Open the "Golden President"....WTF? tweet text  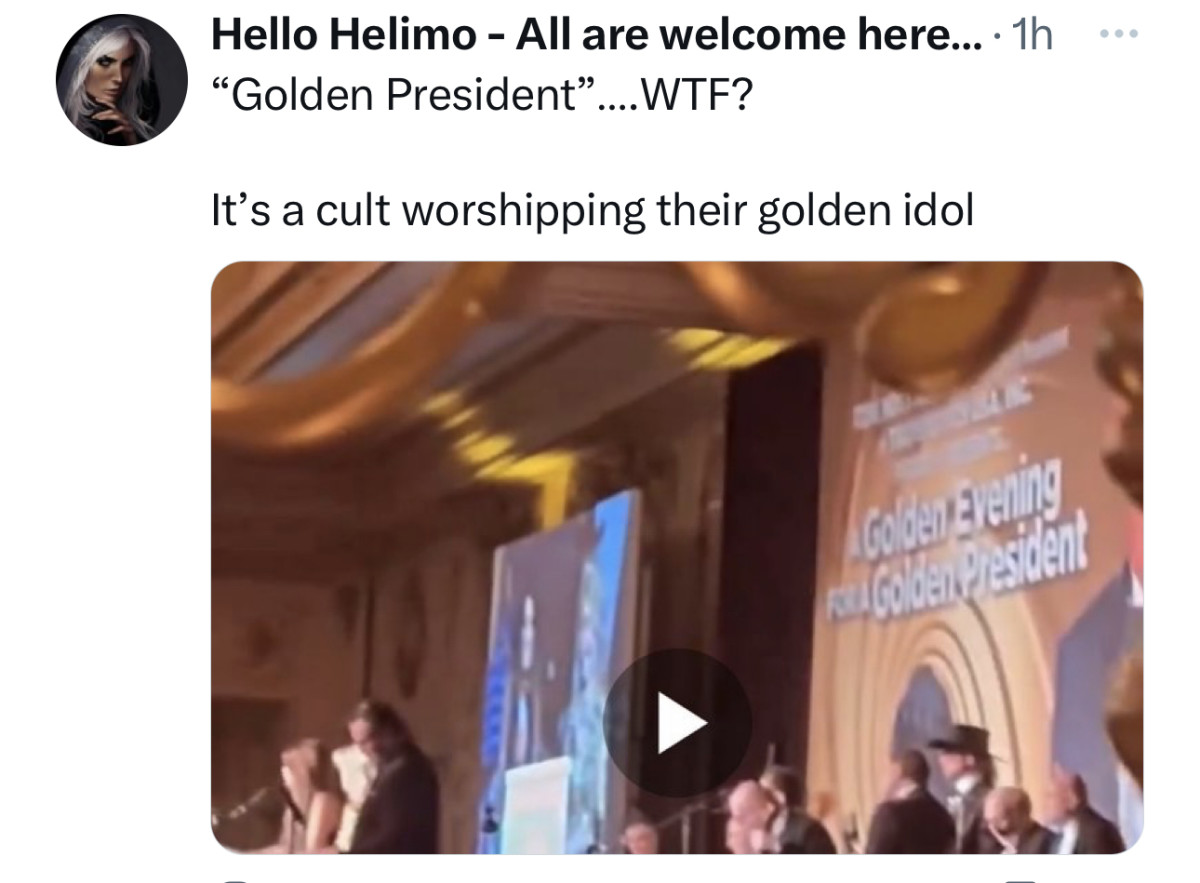479,95
